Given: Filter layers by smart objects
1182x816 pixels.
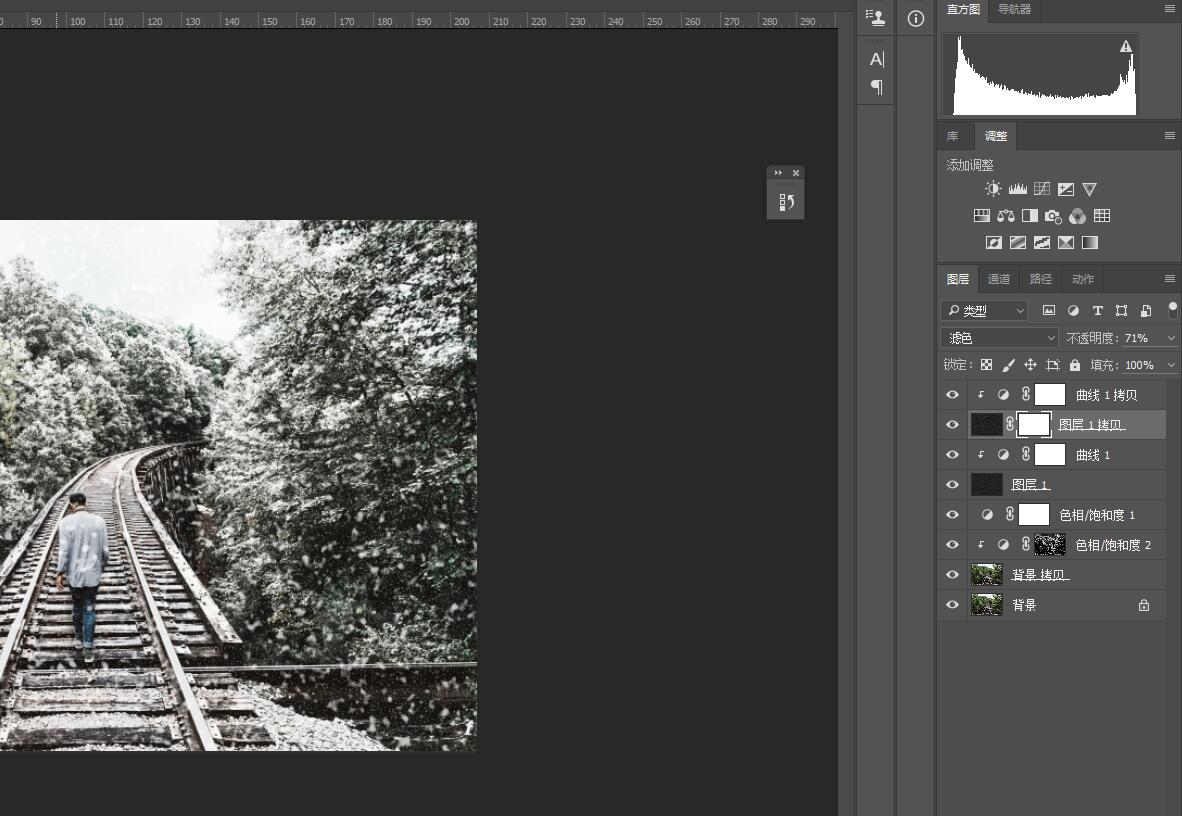Looking at the screenshot, I should 1146,311.
